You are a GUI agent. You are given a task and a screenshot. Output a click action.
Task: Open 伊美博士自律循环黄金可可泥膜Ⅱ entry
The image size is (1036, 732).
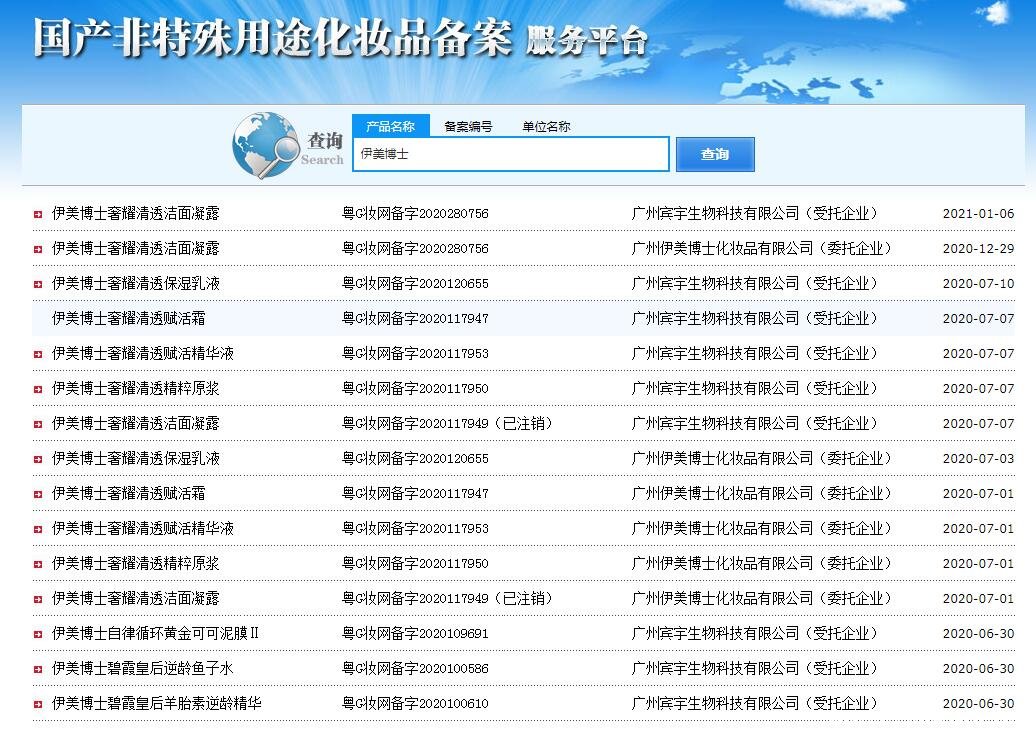pos(155,634)
